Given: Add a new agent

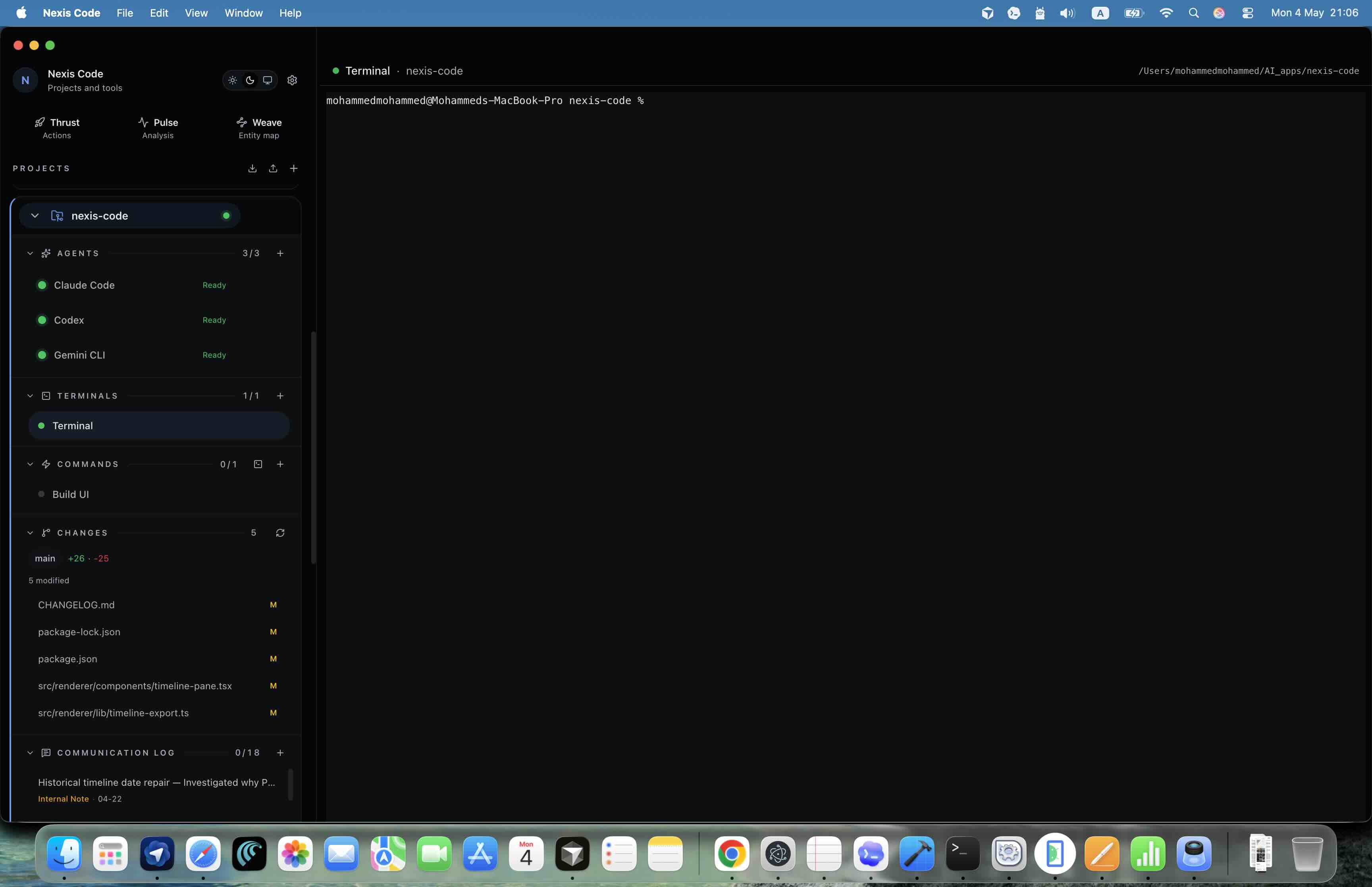Looking at the screenshot, I should [280, 253].
